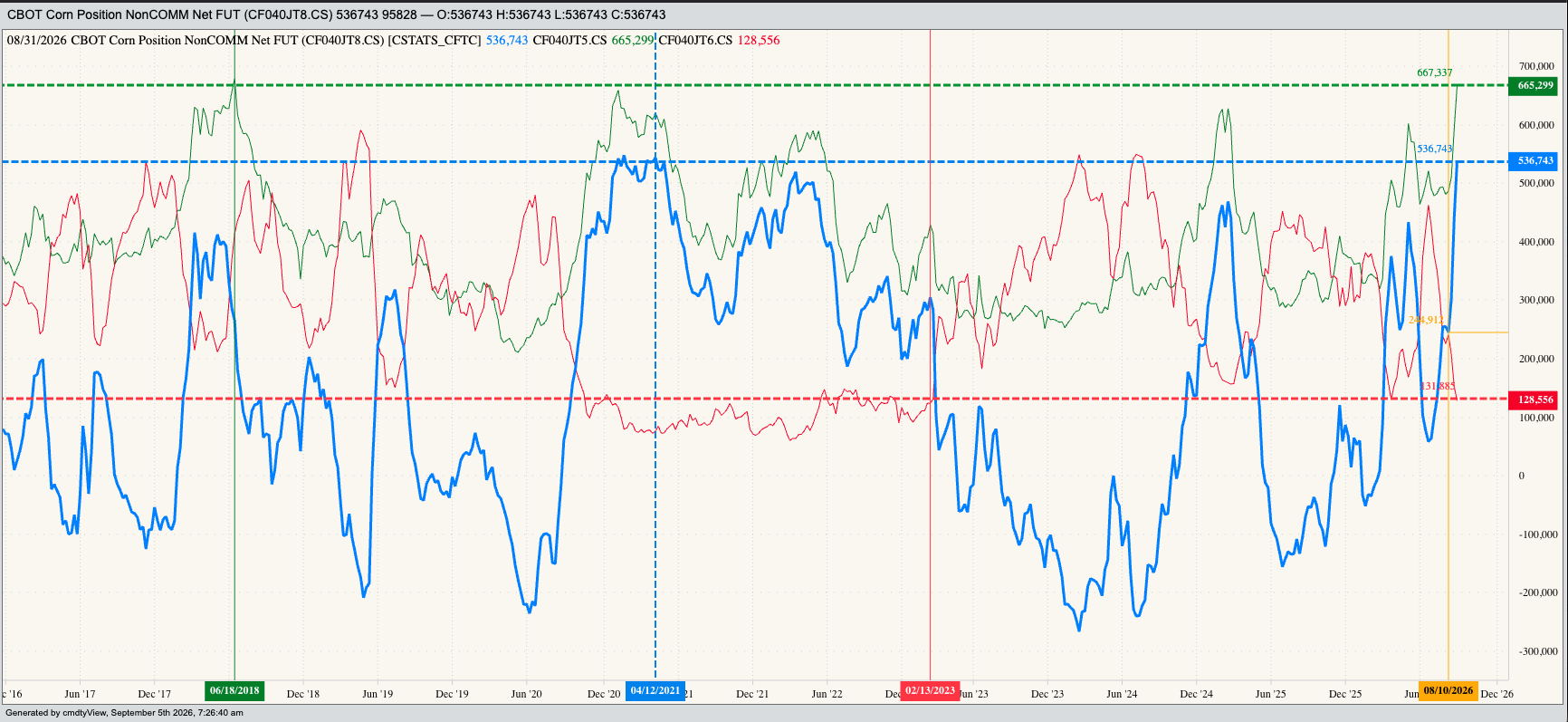Click the -300,000 y-axis label
Viewport: 1568px width, 722px height.
1536,651
